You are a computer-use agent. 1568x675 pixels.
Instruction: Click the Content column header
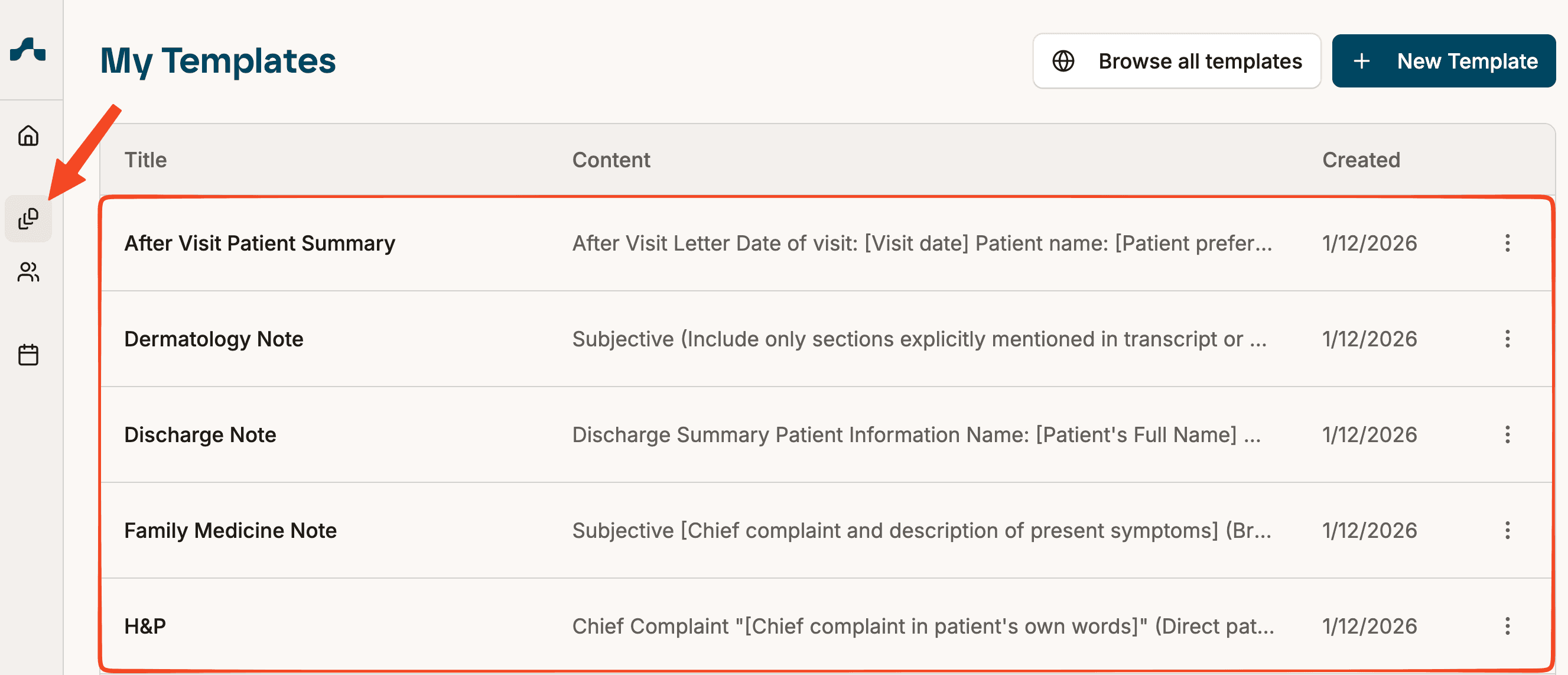pos(611,160)
